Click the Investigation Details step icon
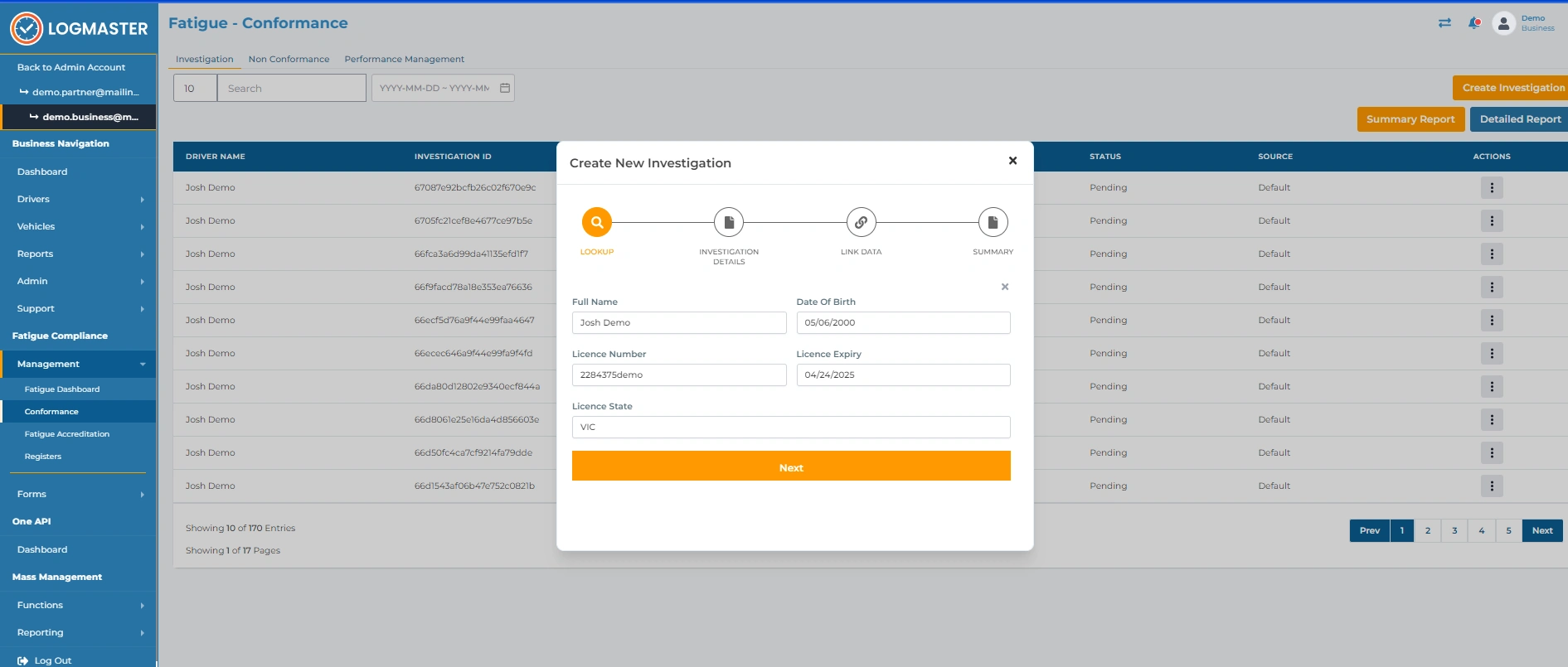 point(729,222)
